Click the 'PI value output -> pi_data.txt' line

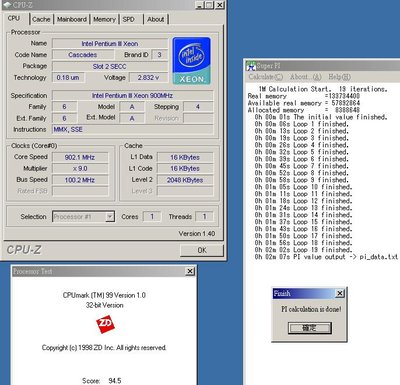click(x=326, y=257)
